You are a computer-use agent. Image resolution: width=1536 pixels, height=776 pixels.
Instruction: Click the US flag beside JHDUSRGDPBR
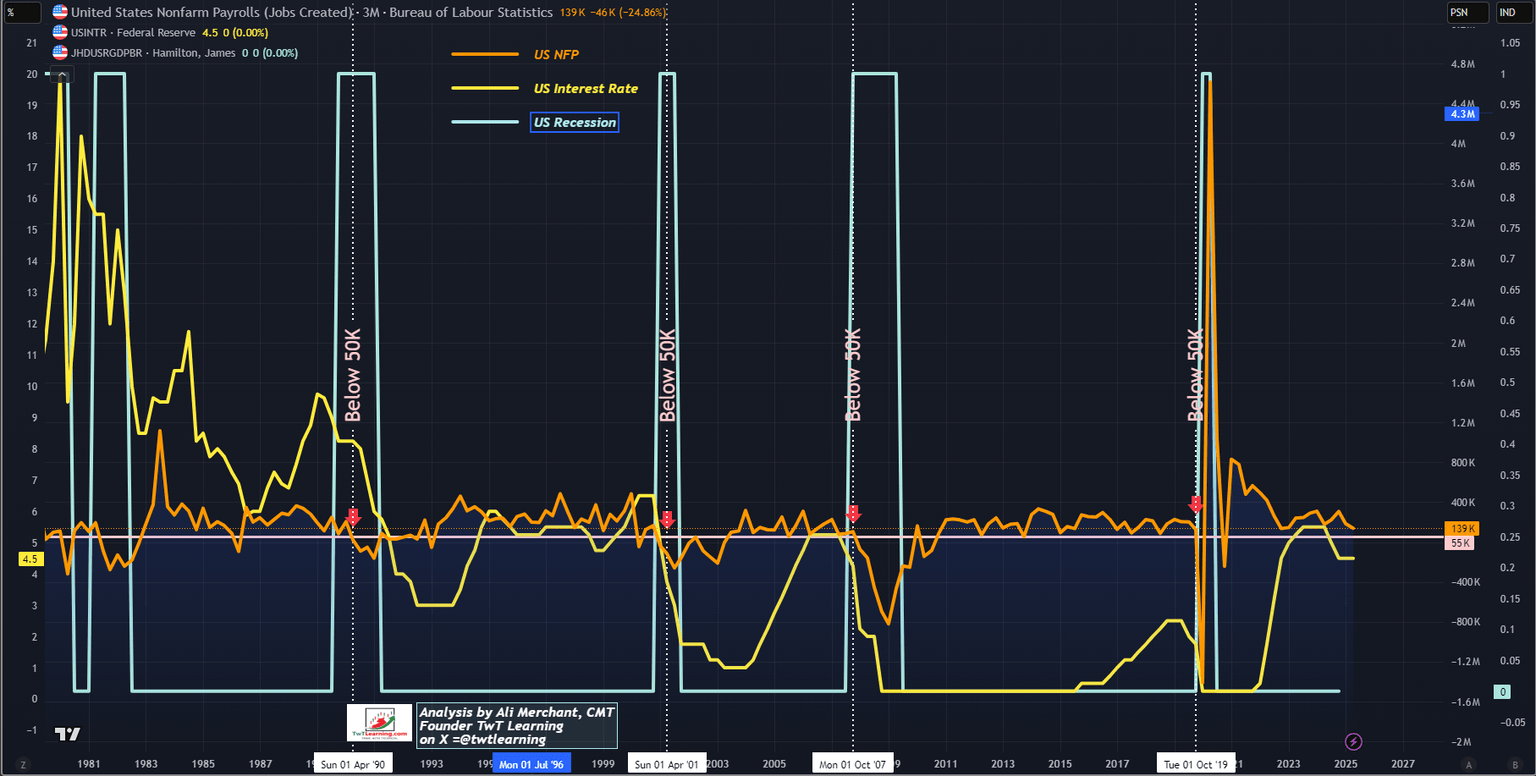click(60, 53)
